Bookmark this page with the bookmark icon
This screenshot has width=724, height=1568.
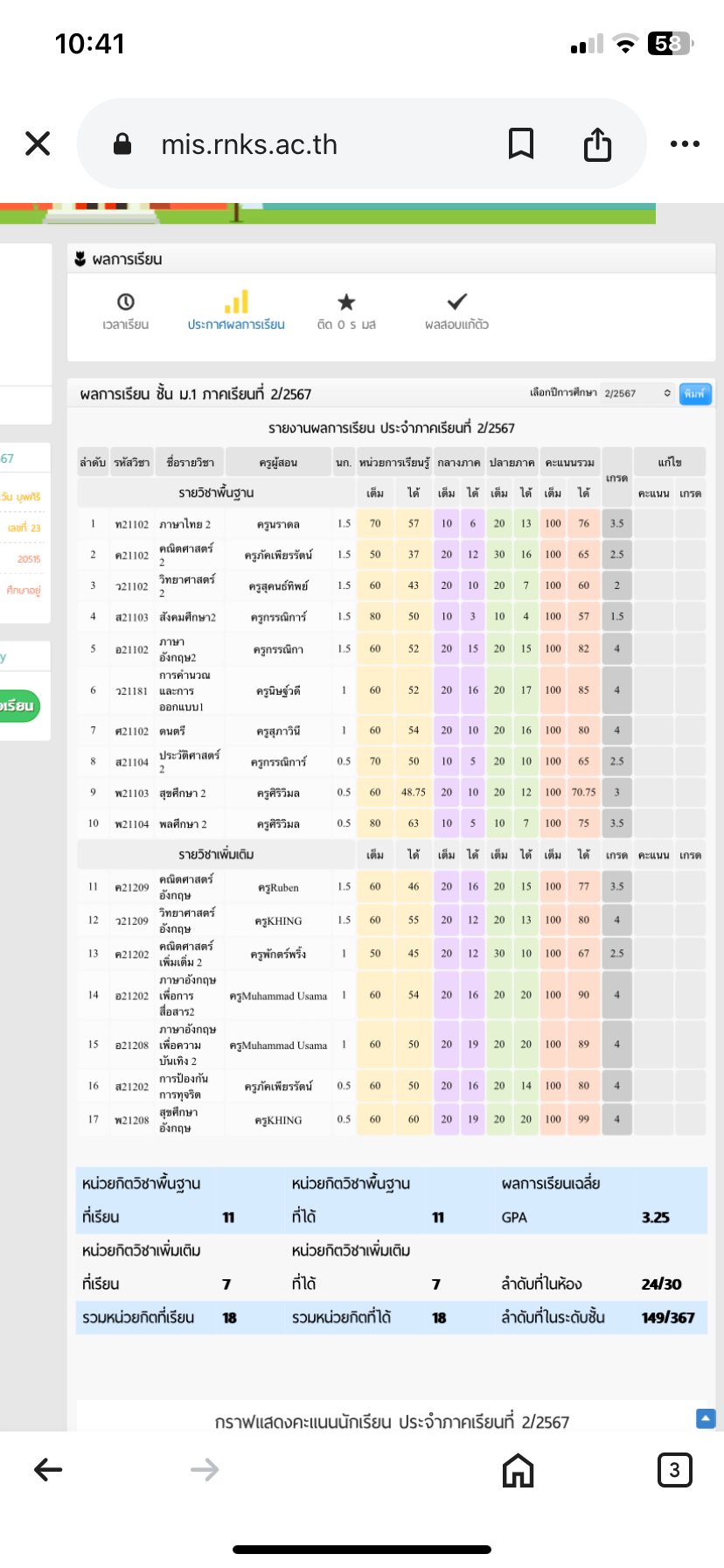click(x=521, y=143)
